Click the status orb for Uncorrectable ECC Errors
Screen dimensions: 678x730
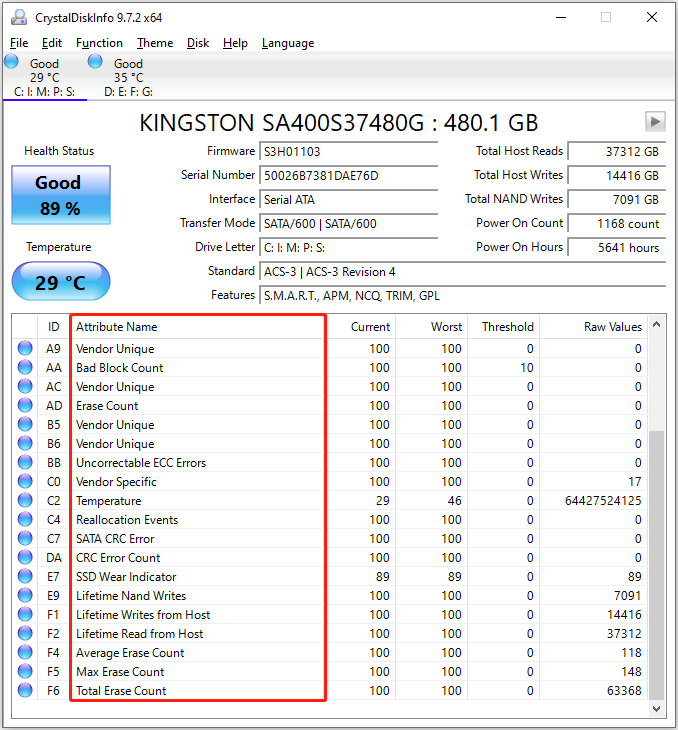pos(25,462)
